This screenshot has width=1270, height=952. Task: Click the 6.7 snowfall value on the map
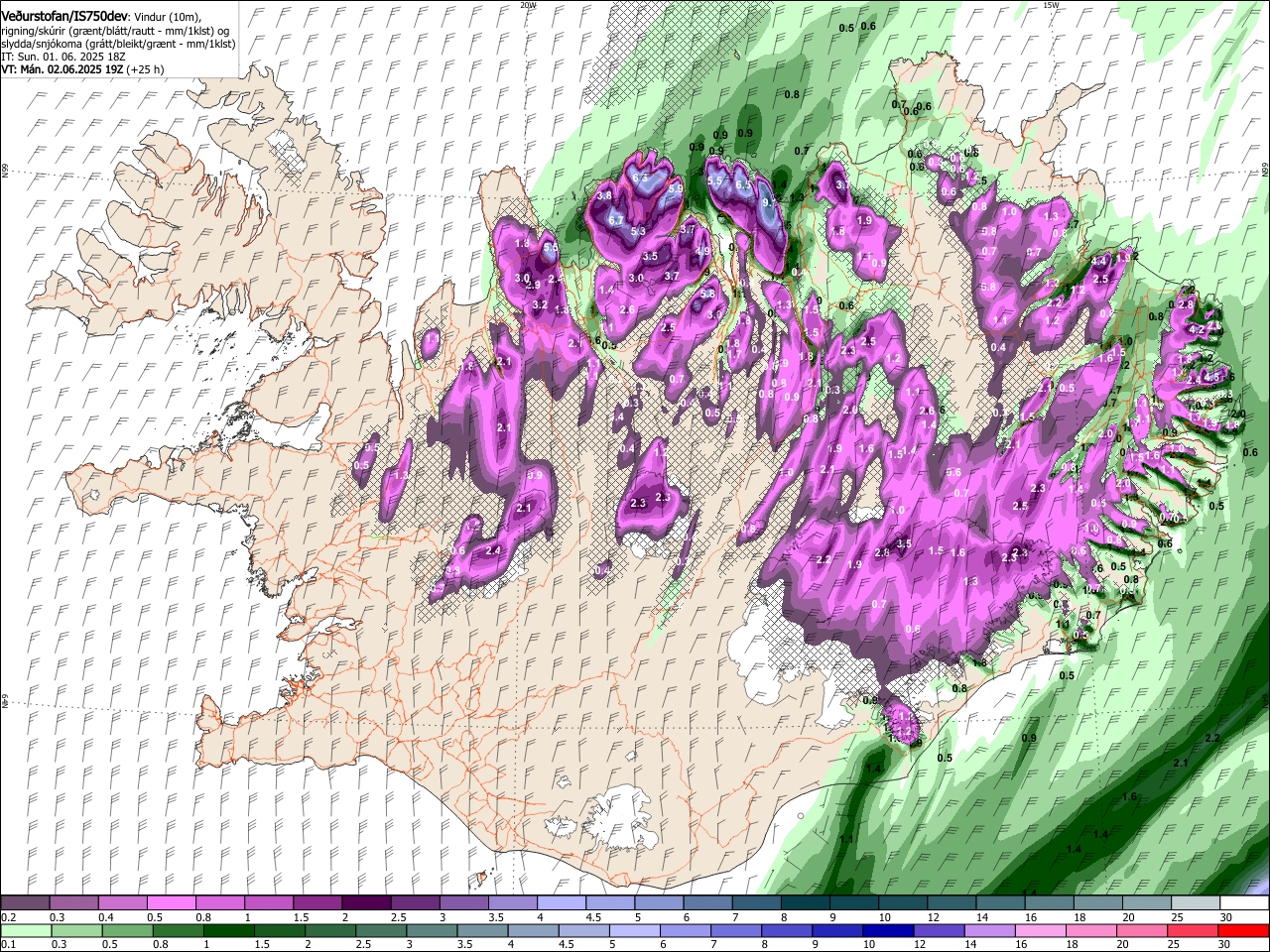pyautogui.click(x=616, y=220)
